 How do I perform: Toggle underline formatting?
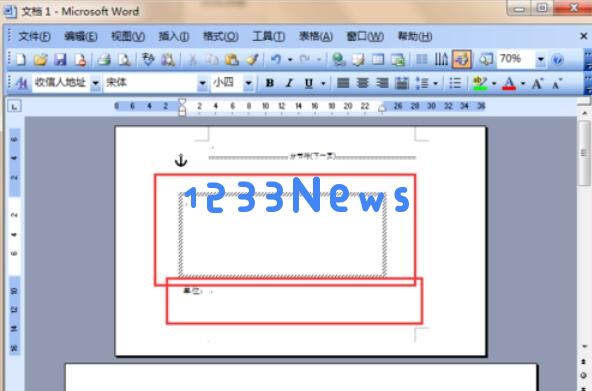pos(309,83)
